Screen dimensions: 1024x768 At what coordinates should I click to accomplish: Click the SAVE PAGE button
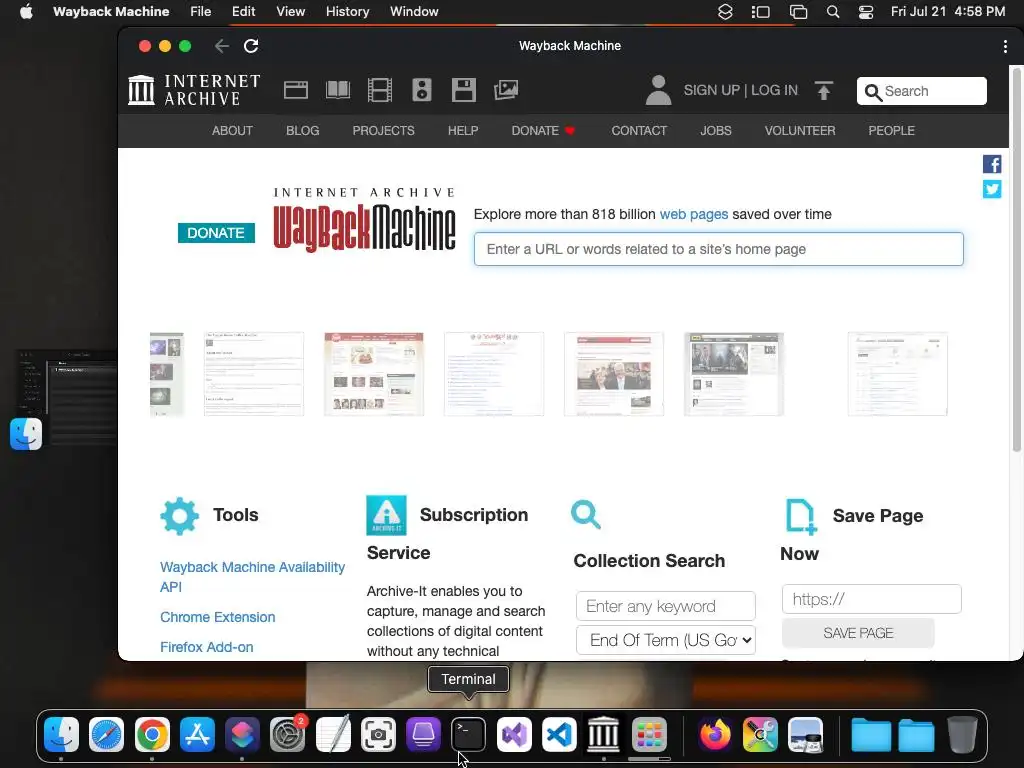(858, 633)
